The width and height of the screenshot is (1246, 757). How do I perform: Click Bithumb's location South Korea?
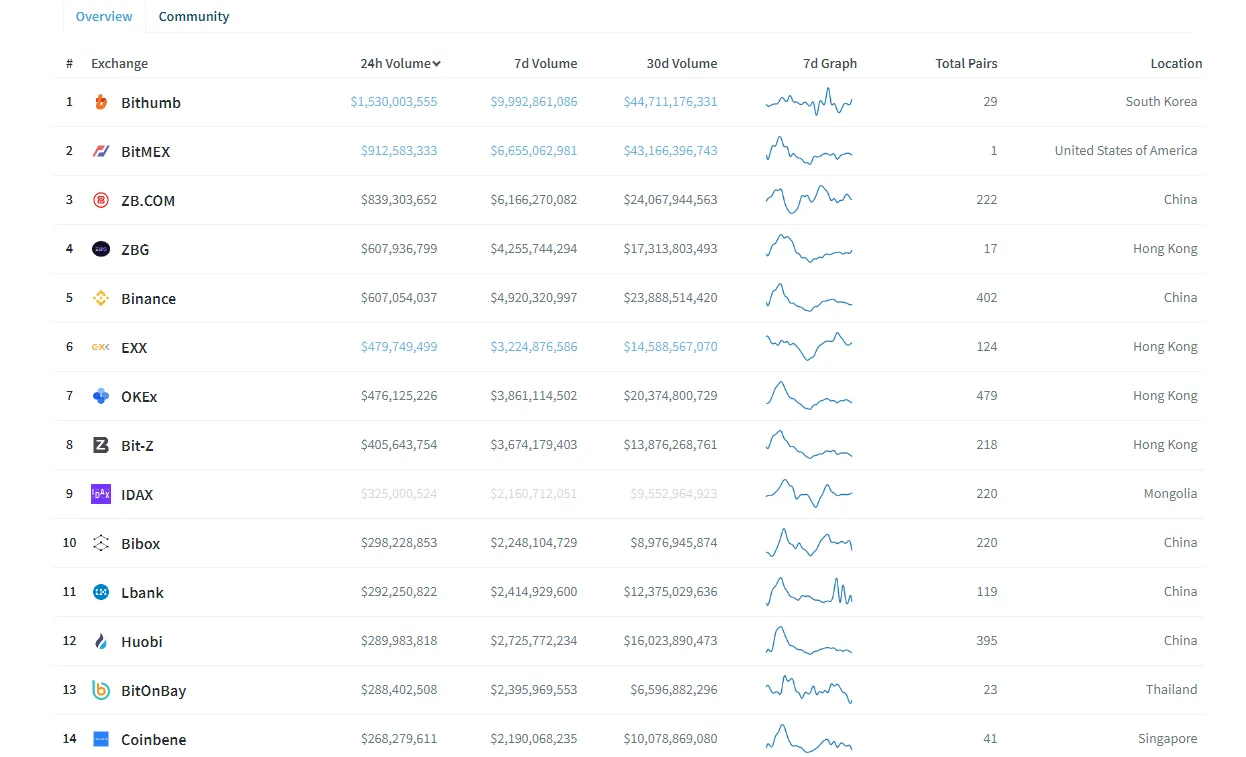pos(1161,101)
